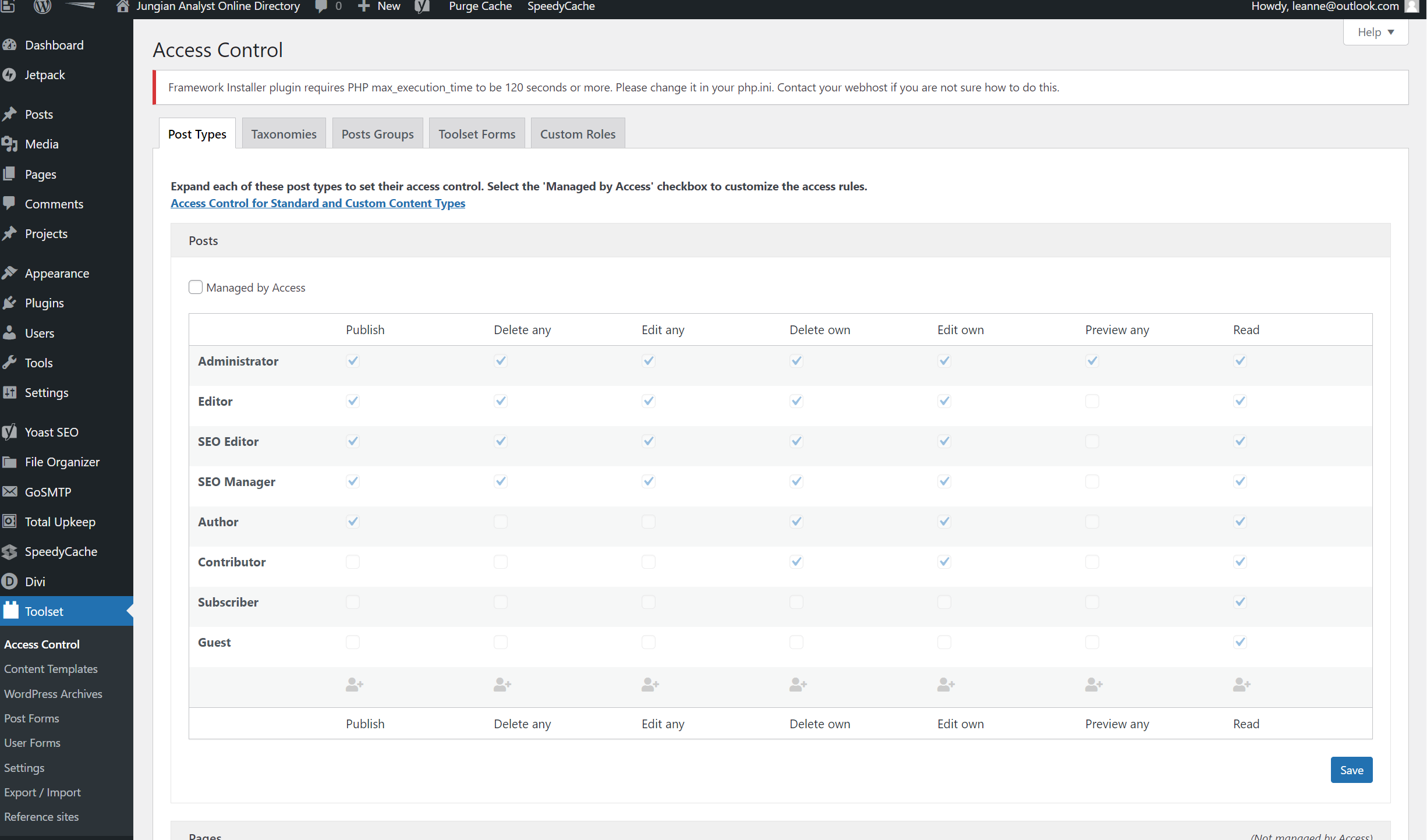Disable Subscriber's Read permission

point(1240,602)
